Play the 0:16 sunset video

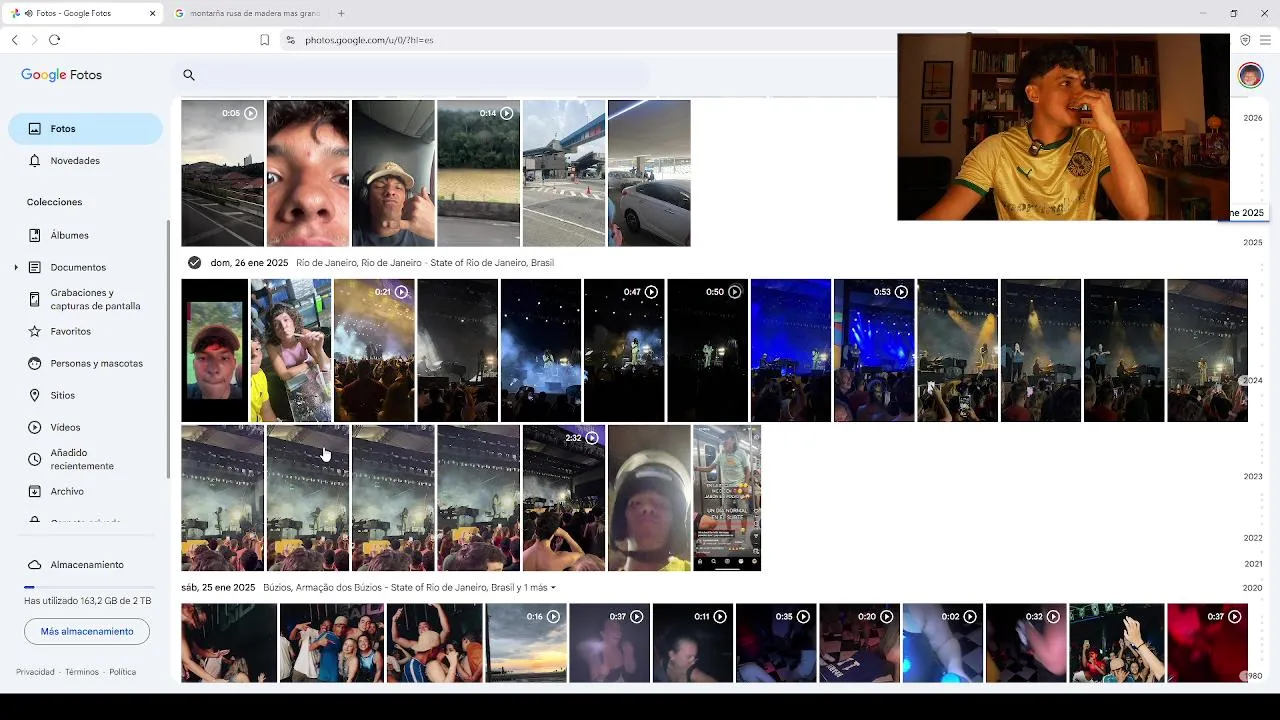pyautogui.click(x=525, y=643)
